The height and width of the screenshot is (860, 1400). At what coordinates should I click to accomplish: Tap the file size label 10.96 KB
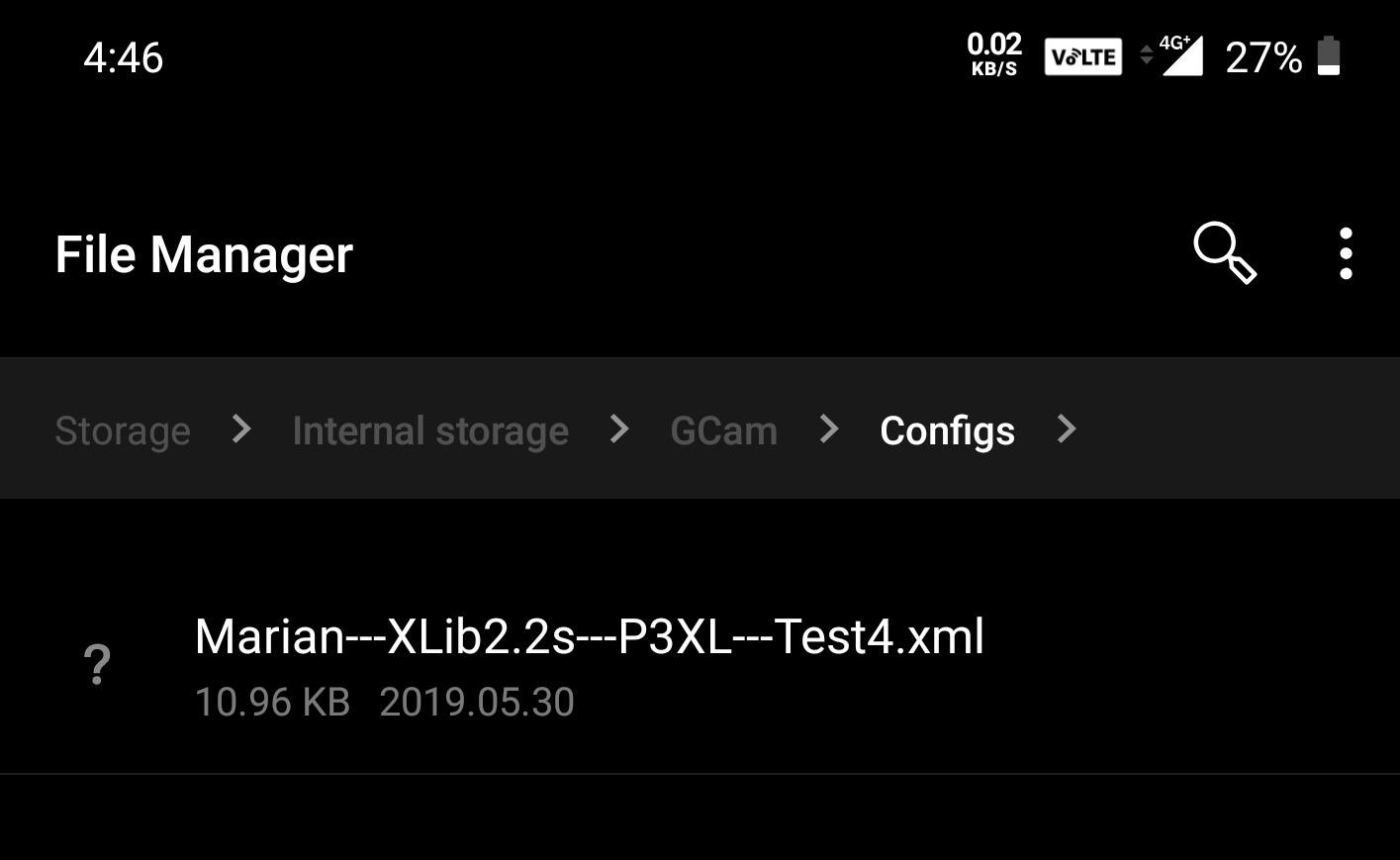click(x=272, y=702)
